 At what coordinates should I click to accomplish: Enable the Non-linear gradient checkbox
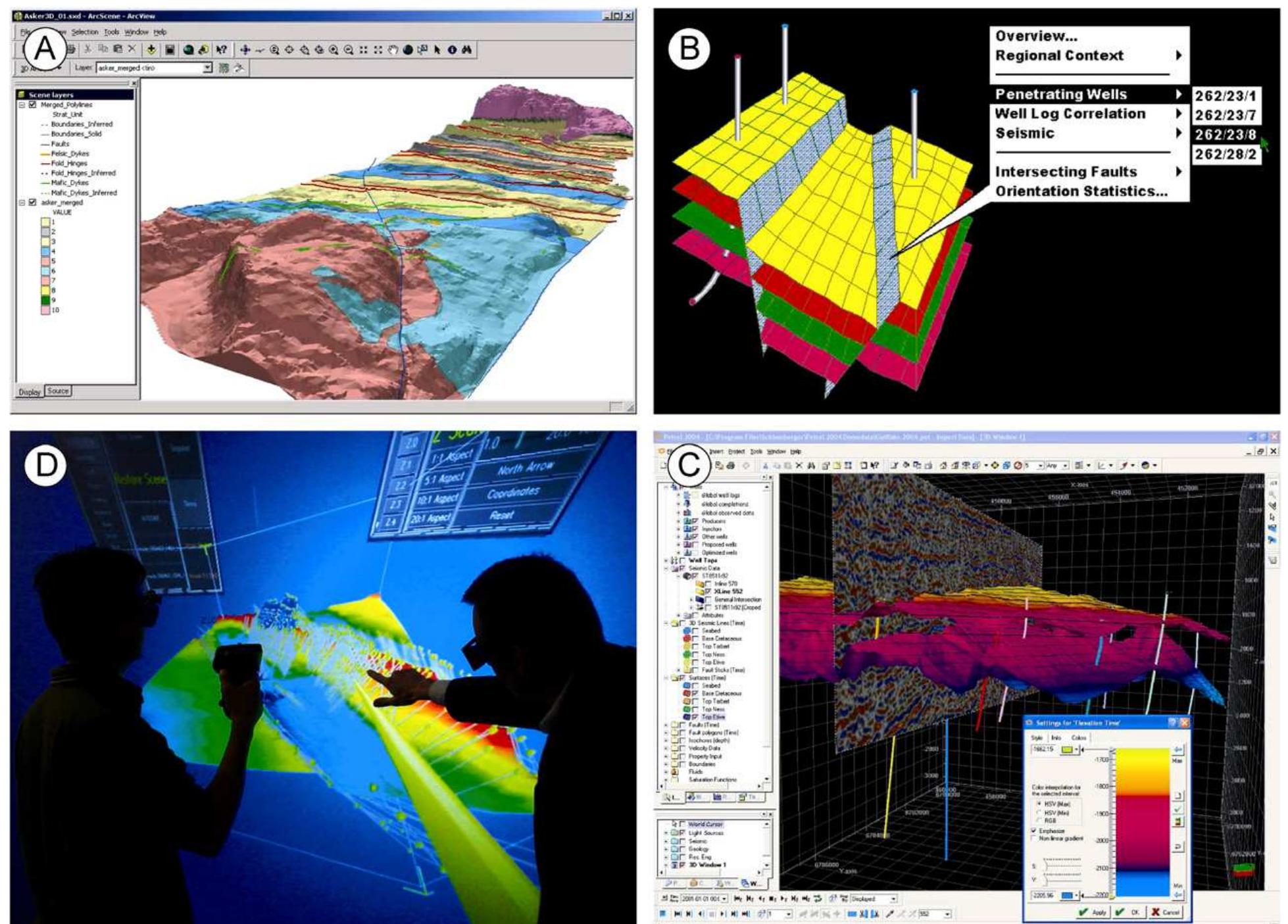[x=1034, y=839]
